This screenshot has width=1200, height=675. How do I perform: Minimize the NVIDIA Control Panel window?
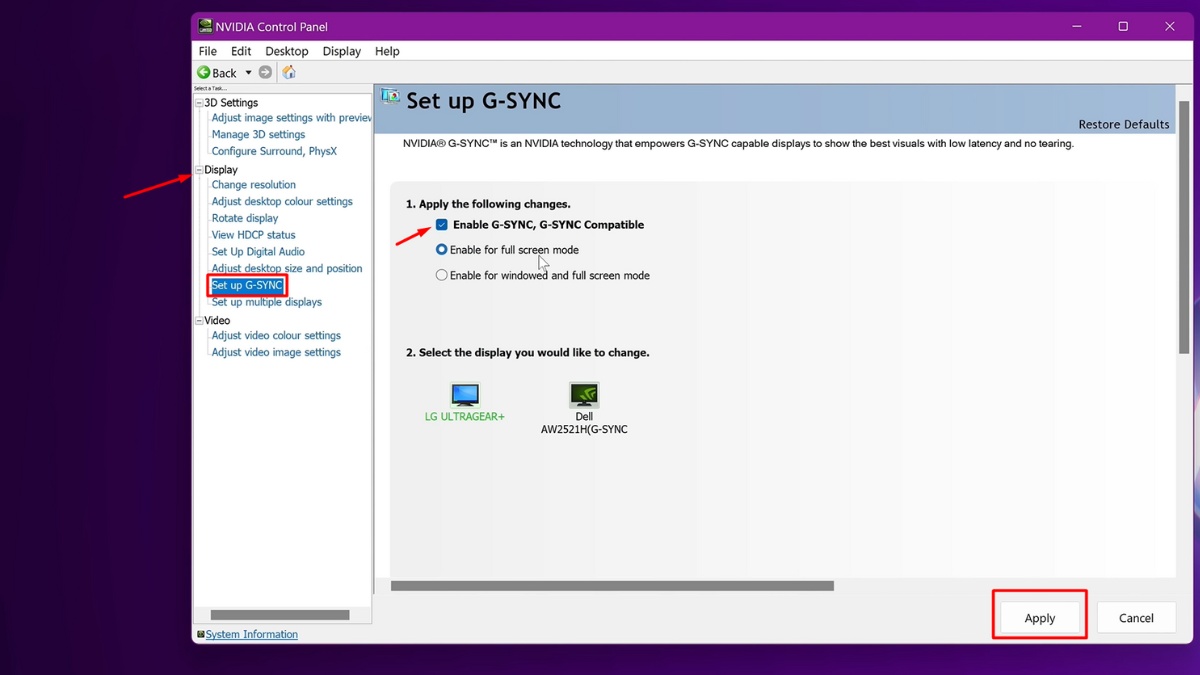tap(1077, 26)
